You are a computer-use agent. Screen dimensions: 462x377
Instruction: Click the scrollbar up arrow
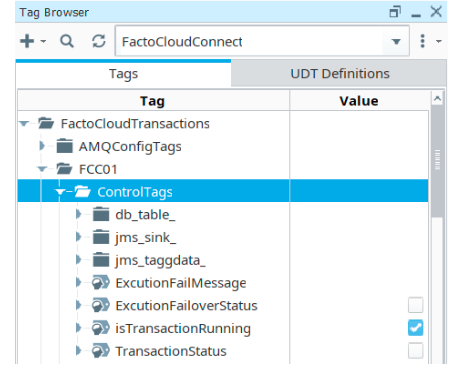[437, 99]
